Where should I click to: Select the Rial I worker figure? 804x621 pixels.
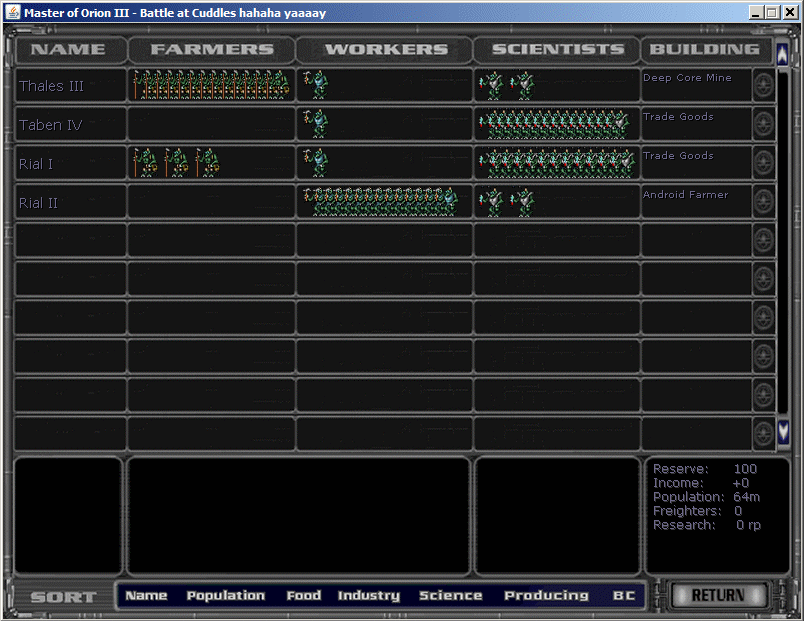(316, 163)
